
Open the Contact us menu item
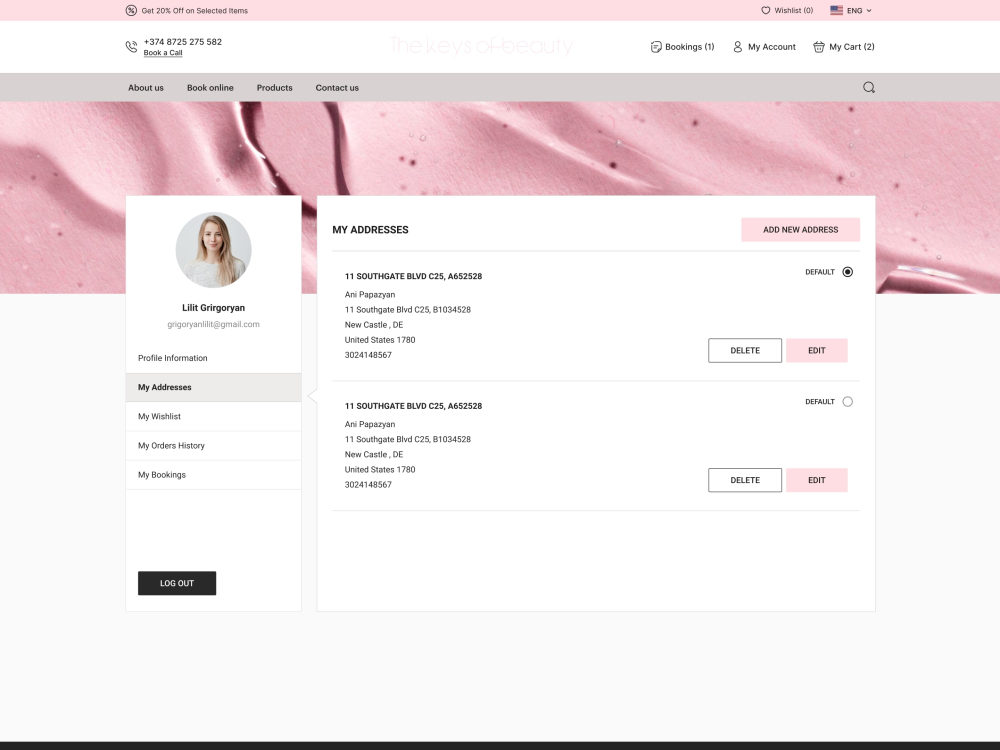click(337, 88)
